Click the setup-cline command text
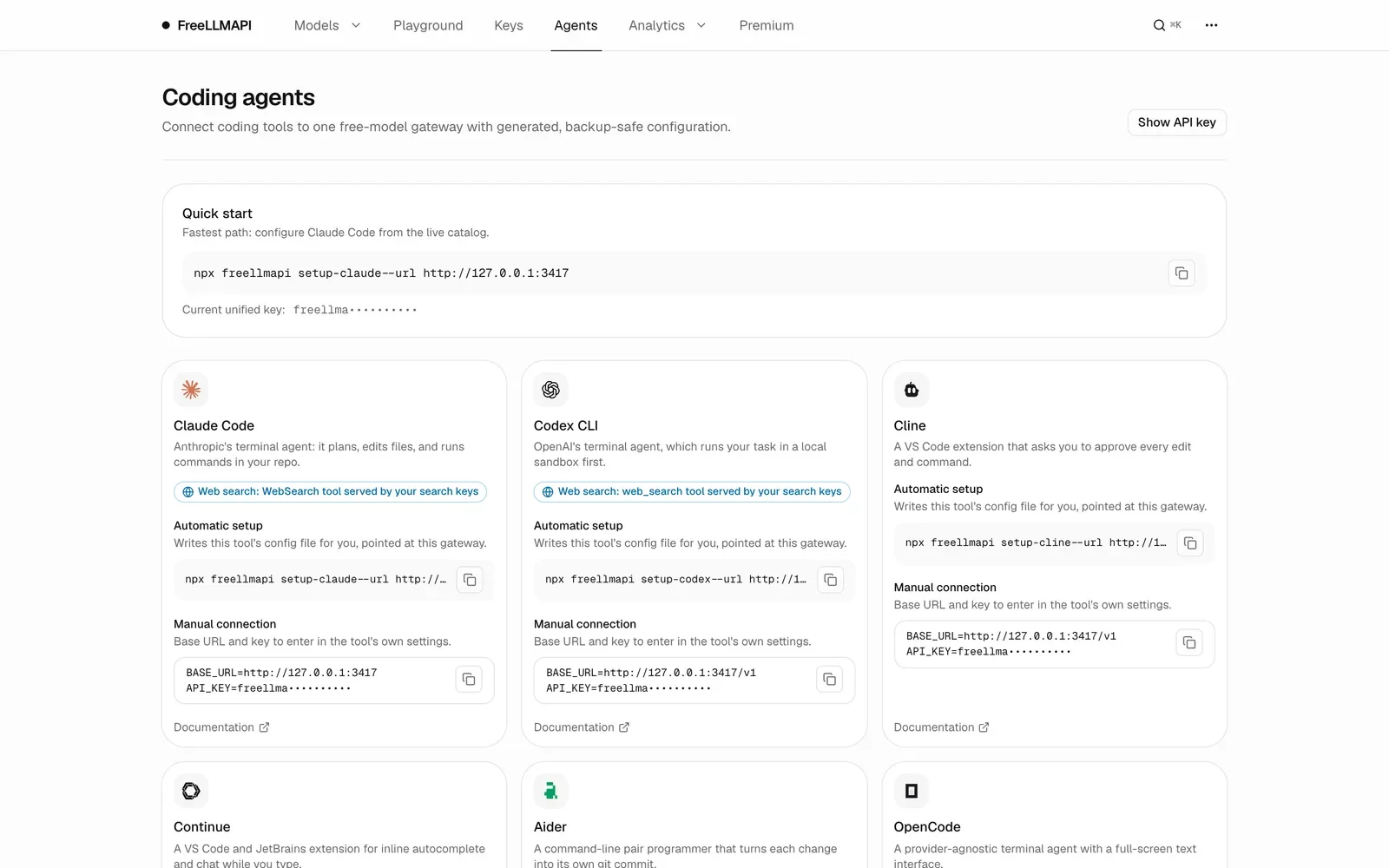This screenshot has height=868, width=1389. (x=1036, y=543)
